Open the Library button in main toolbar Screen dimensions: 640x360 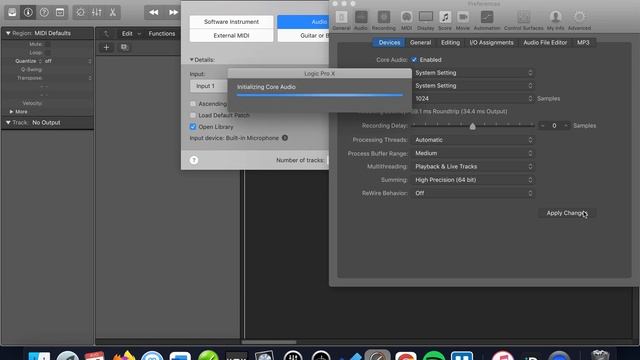tap(12, 12)
